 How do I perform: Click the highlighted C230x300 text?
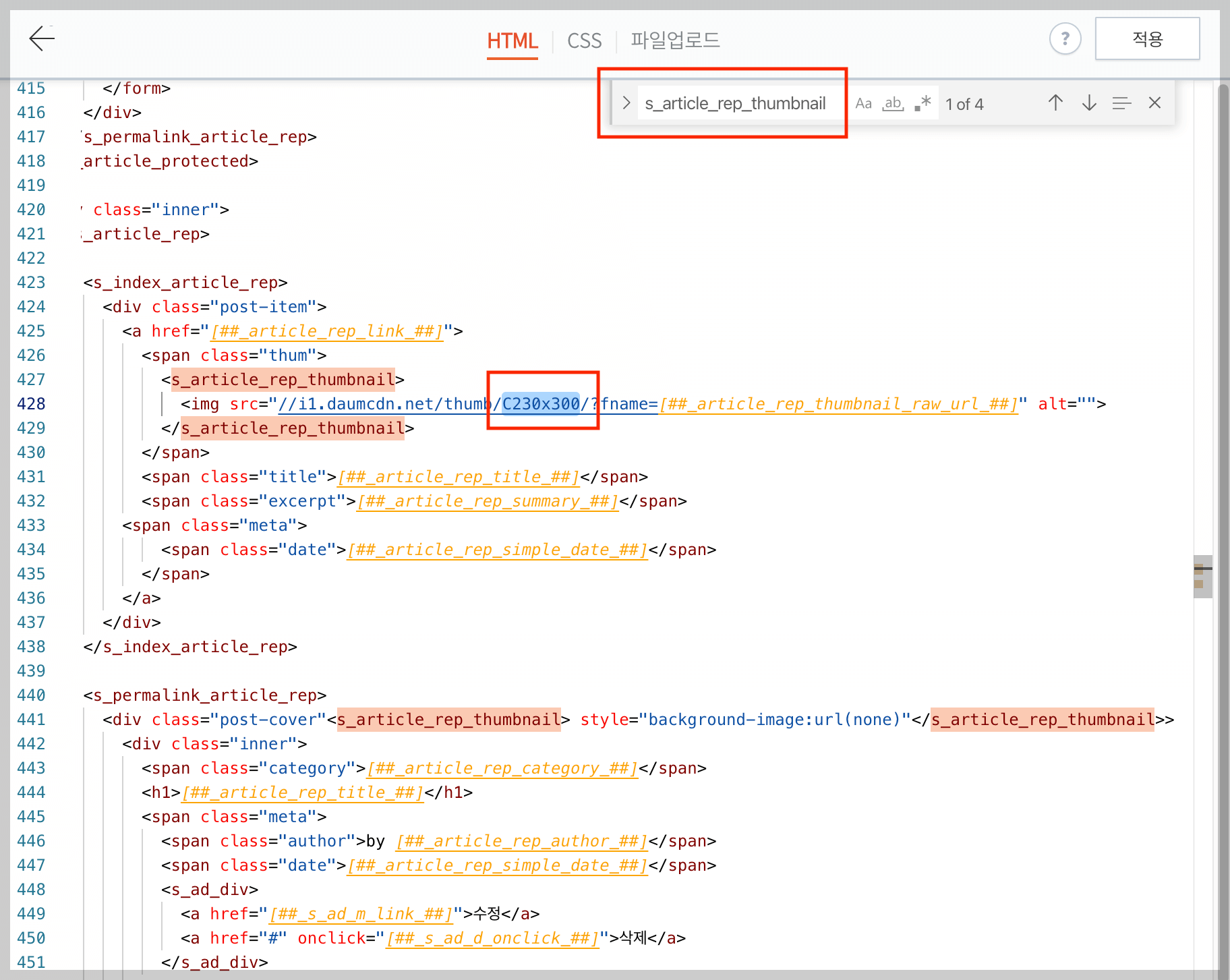point(541,404)
